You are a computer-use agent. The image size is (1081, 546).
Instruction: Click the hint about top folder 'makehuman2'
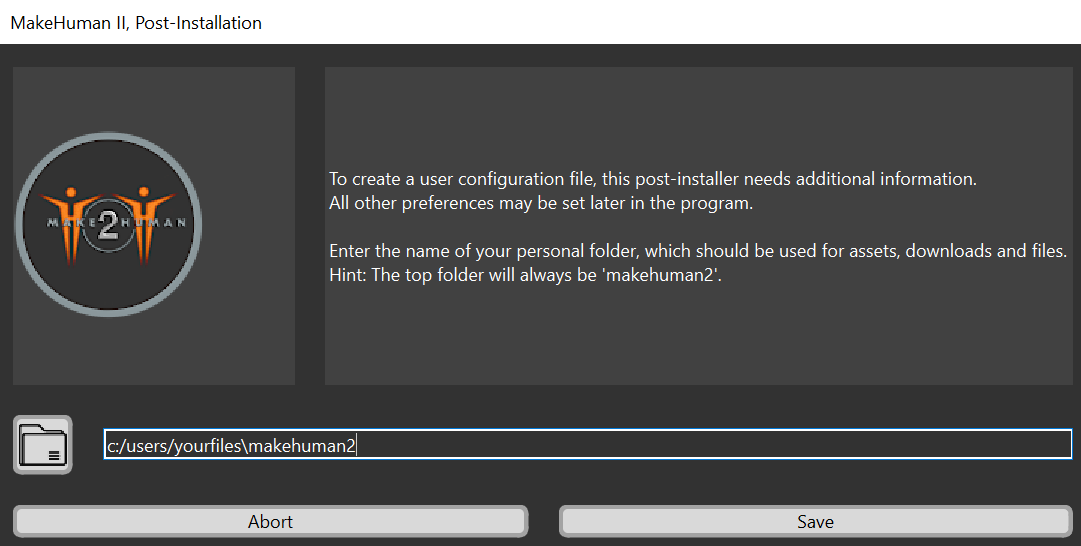(x=525, y=275)
